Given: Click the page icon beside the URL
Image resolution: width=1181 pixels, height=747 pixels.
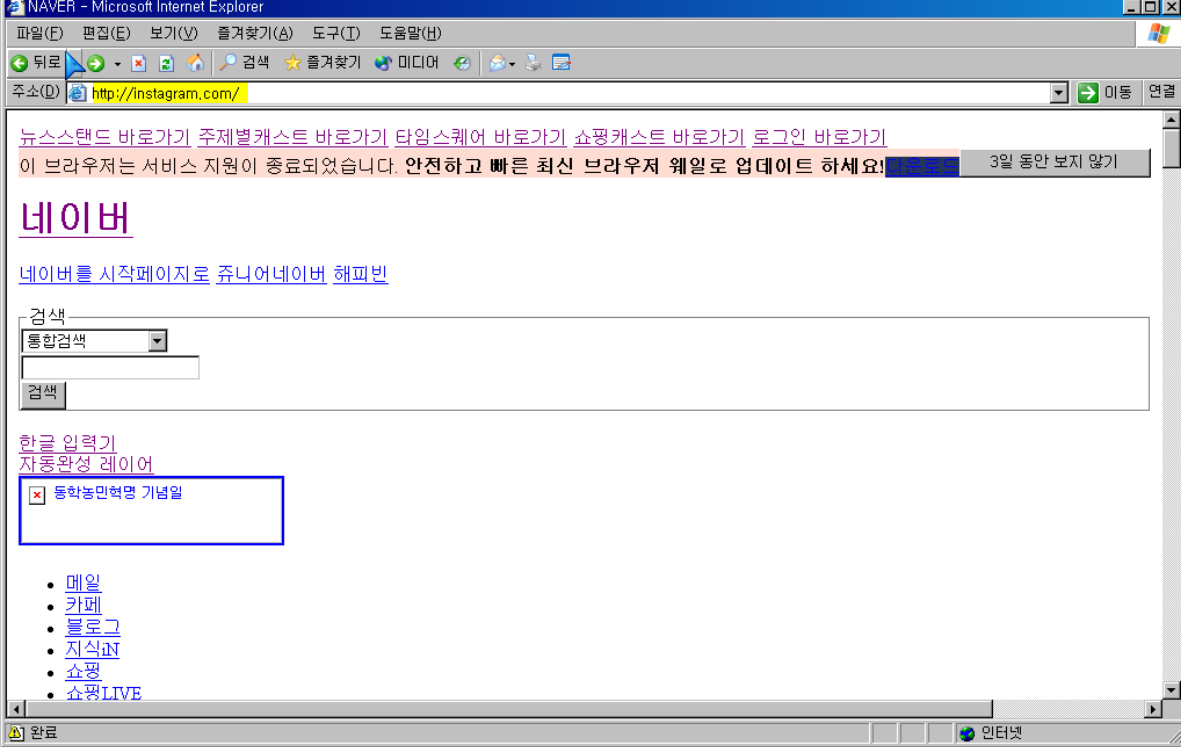Looking at the screenshot, I should (x=78, y=93).
